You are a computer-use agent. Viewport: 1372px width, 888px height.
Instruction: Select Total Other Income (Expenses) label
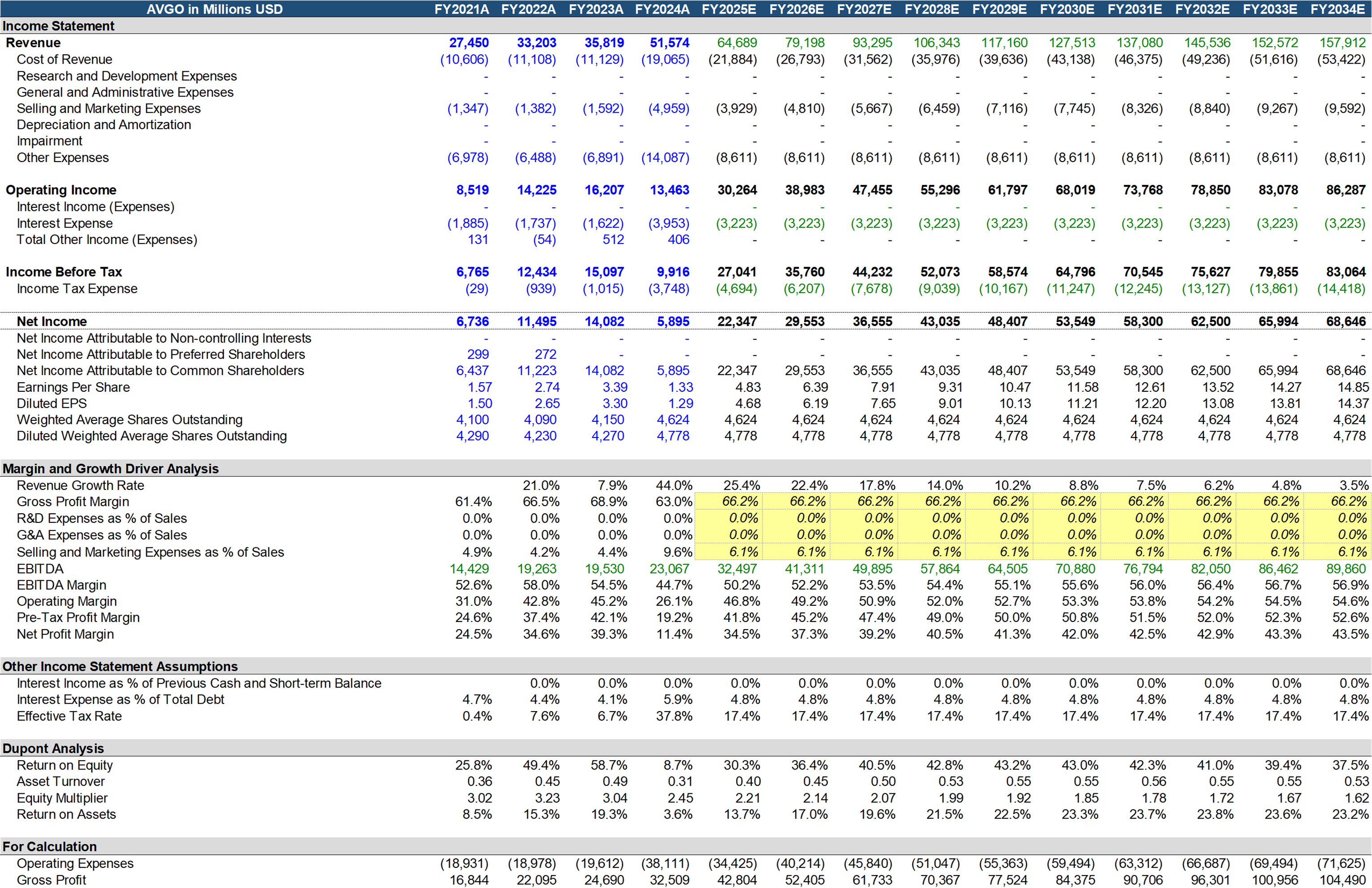tap(107, 239)
